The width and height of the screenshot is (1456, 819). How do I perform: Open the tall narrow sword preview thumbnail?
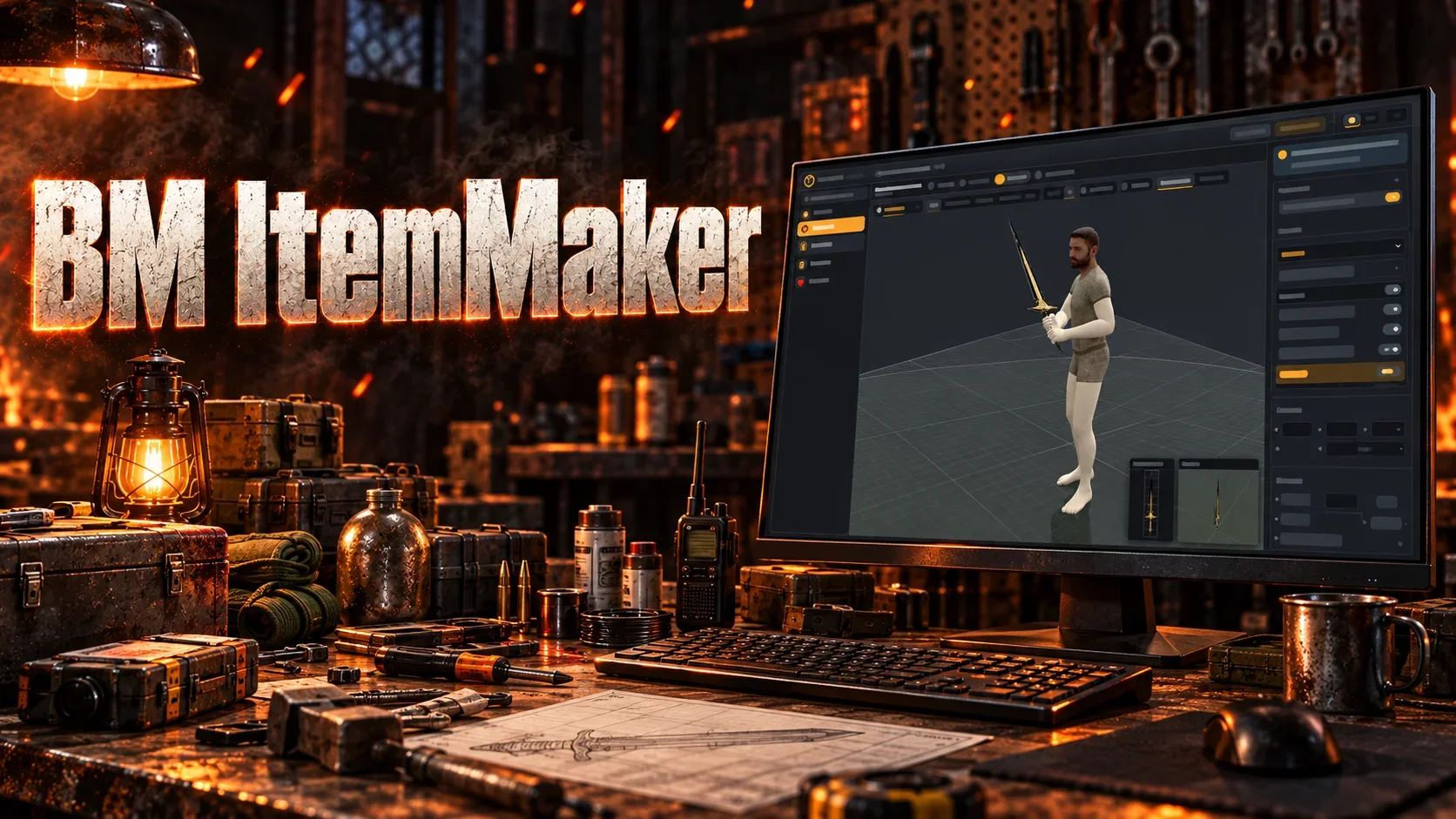click(1152, 501)
